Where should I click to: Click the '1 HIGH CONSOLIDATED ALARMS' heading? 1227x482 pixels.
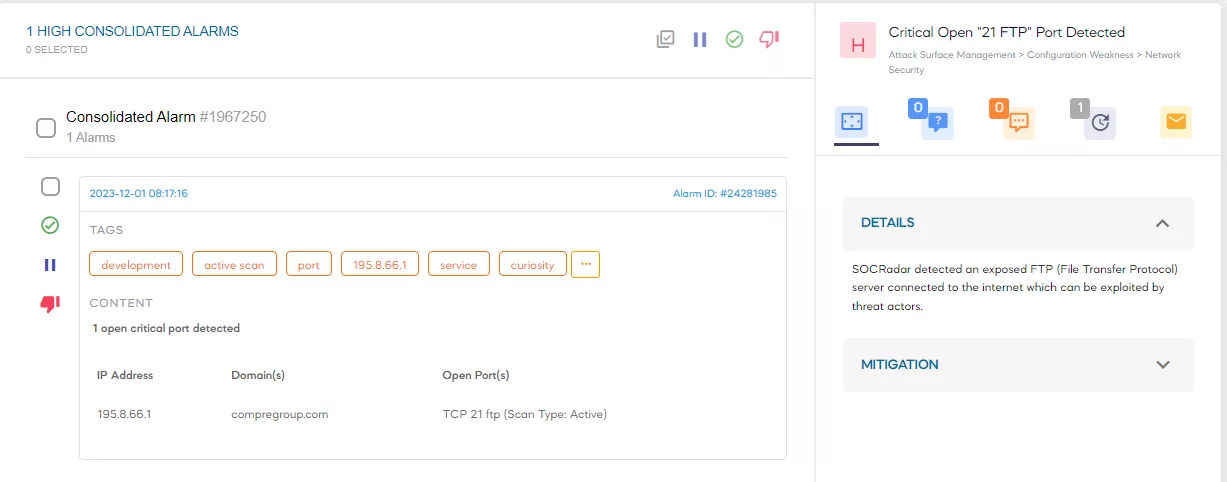(x=132, y=31)
